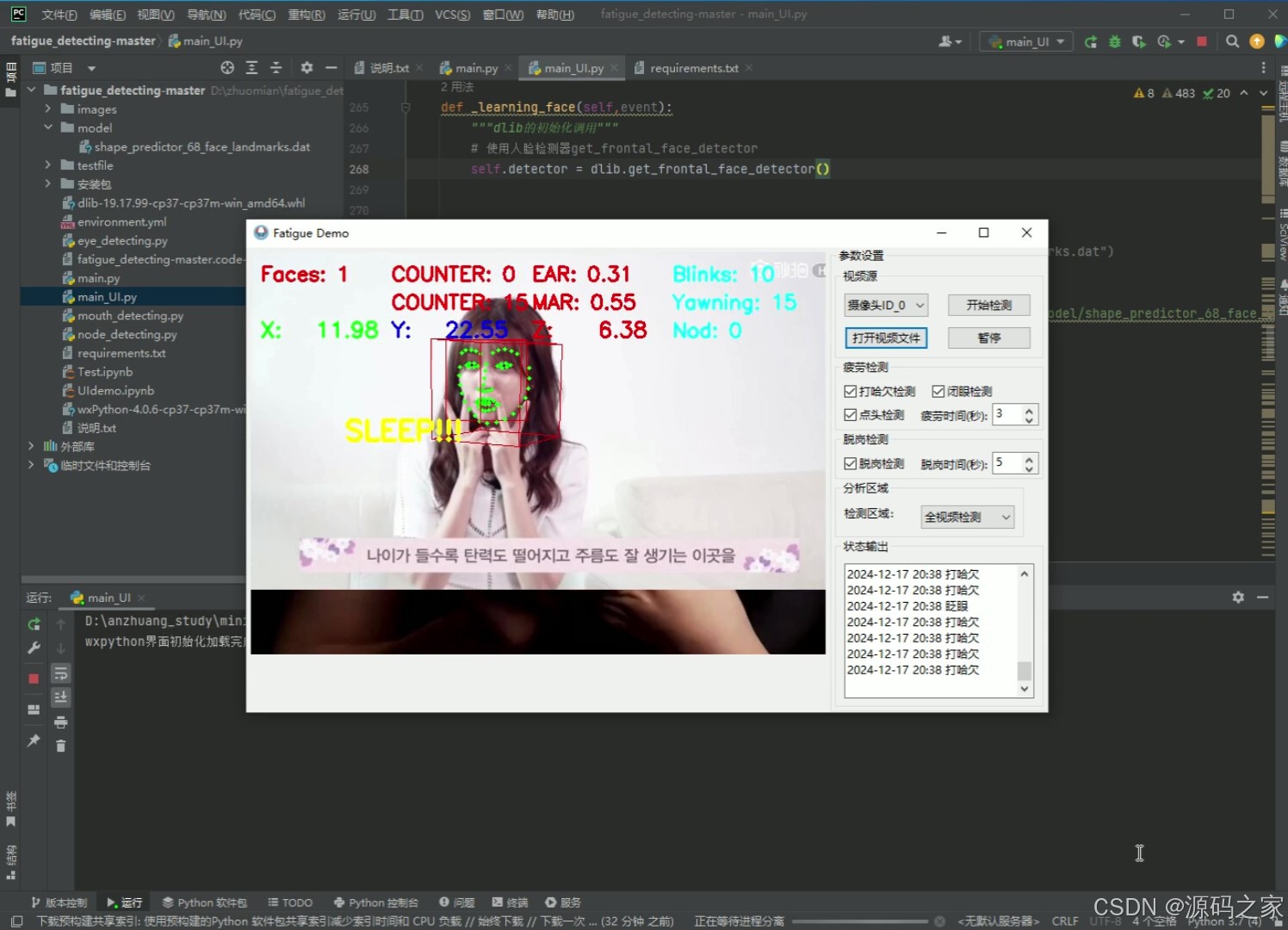Open the 全视频检测 detection area dropdown

coord(967,516)
